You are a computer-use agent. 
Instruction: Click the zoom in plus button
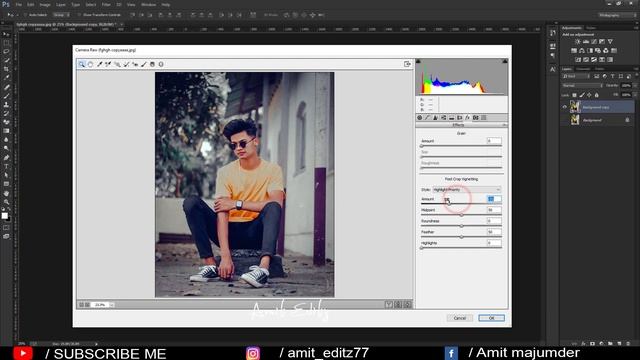[87, 304]
